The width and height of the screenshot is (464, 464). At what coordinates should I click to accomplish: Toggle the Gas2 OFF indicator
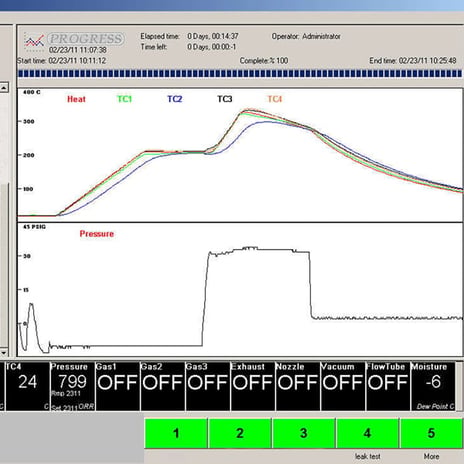tap(163, 386)
